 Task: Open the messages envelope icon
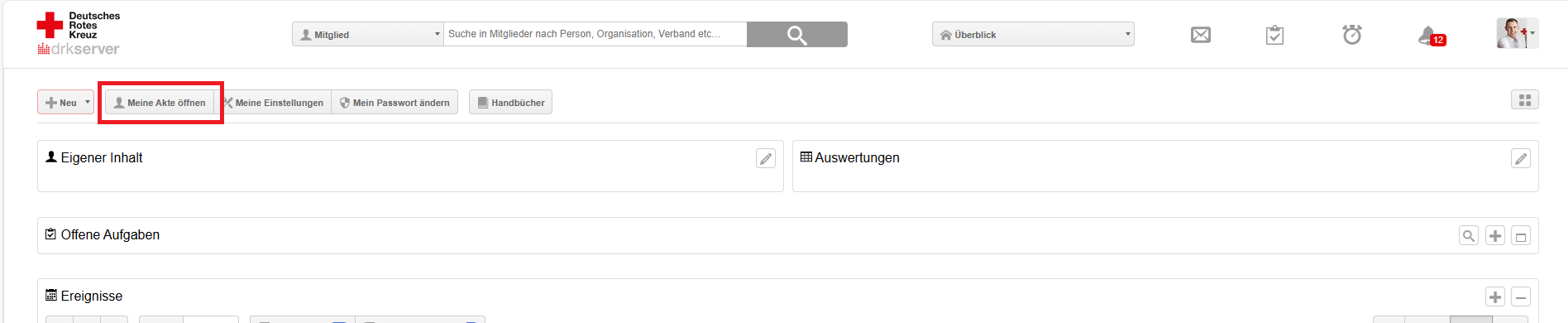[x=1201, y=35]
